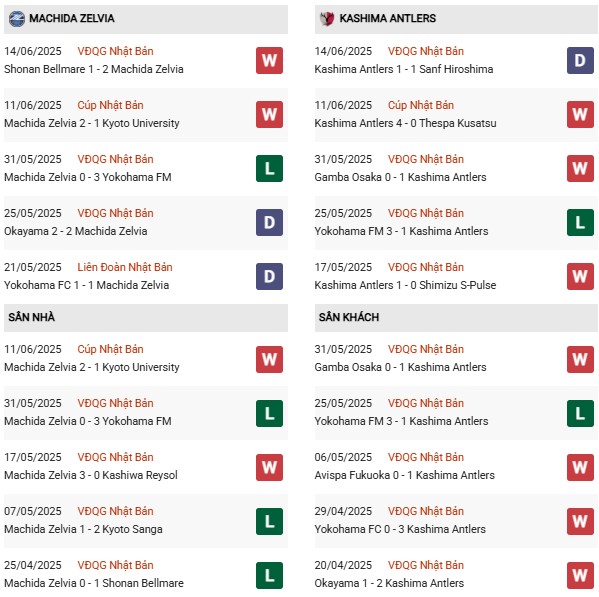Click the D badge for Kashima Antlers 1-1 Sanf Hiroshima
This screenshot has width=599, height=597.
(580, 60)
